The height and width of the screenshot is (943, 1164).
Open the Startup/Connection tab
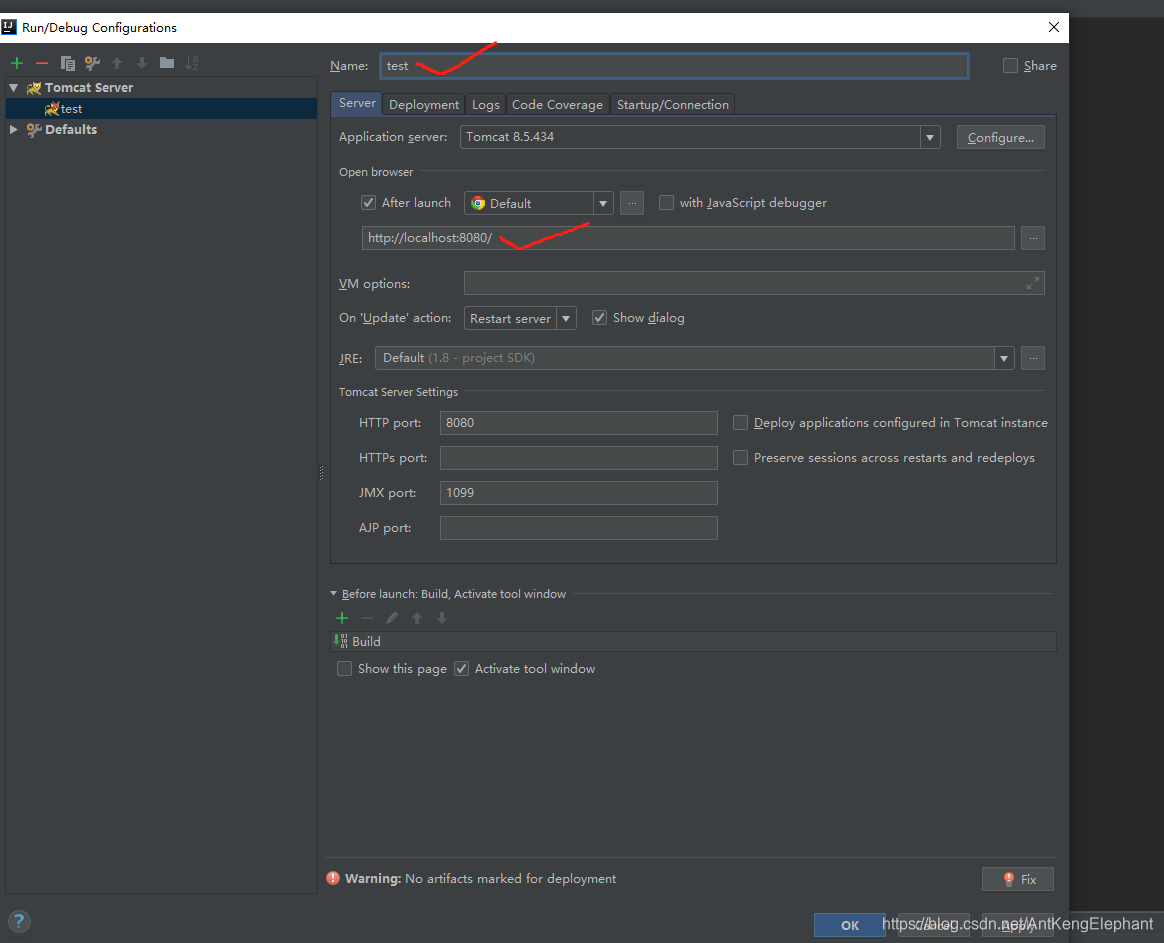click(673, 105)
